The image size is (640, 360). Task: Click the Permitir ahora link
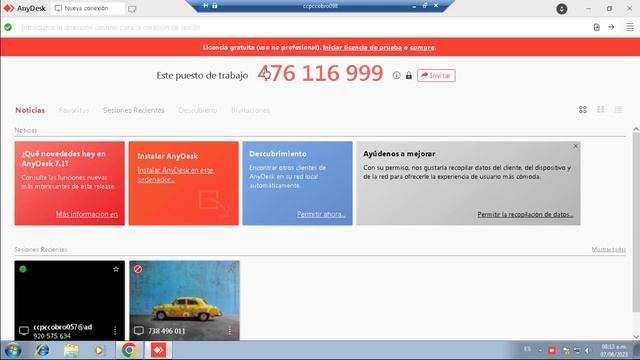(x=321, y=214)
